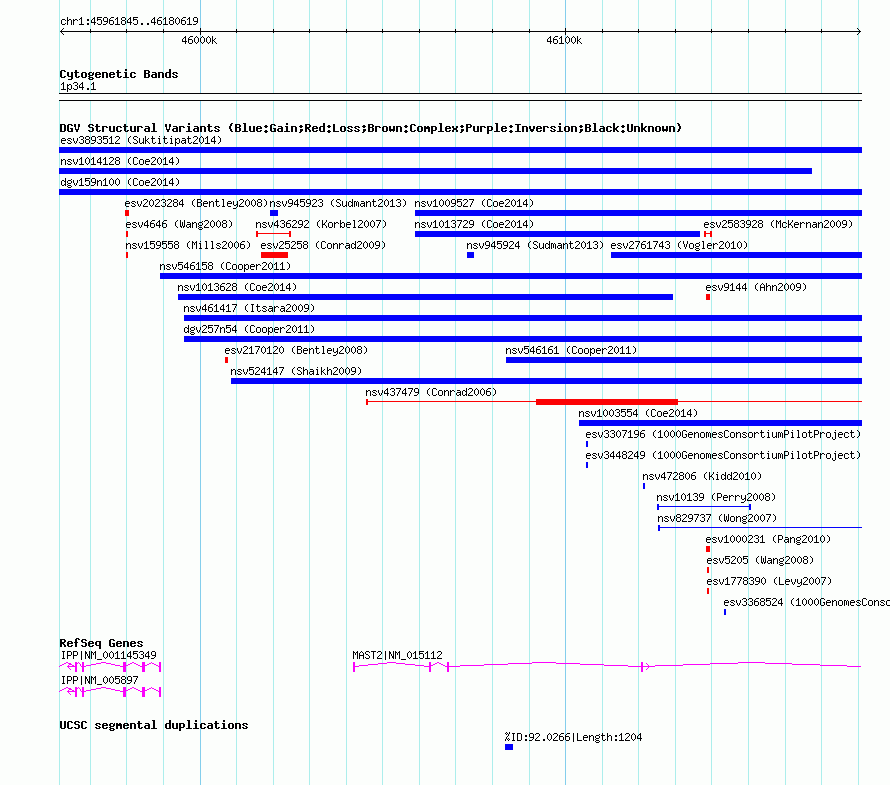Click the esv3893512 (Suktitipat2014) variant label
The width and height of the screenshot is (890, 785).
(x=141, y=140)
